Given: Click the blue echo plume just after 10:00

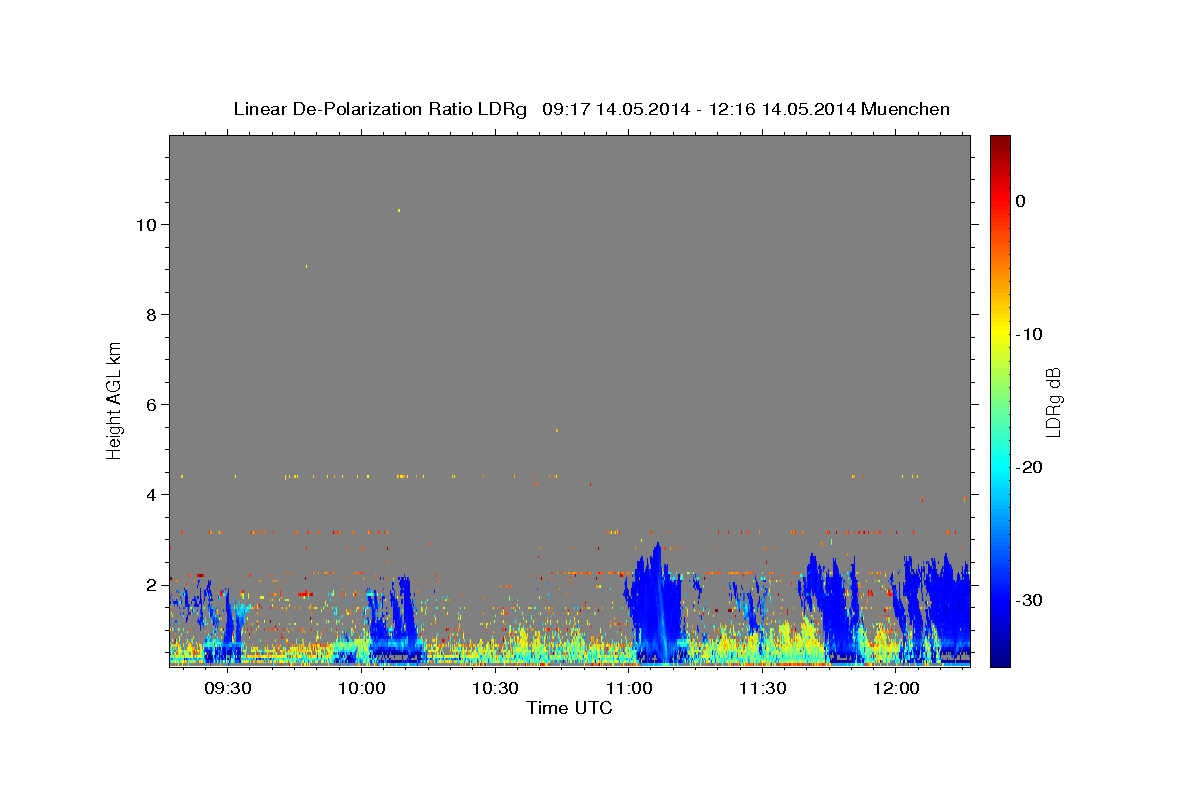Looking at the screenshot, I should pyautogui.click(x=393, y=620).
